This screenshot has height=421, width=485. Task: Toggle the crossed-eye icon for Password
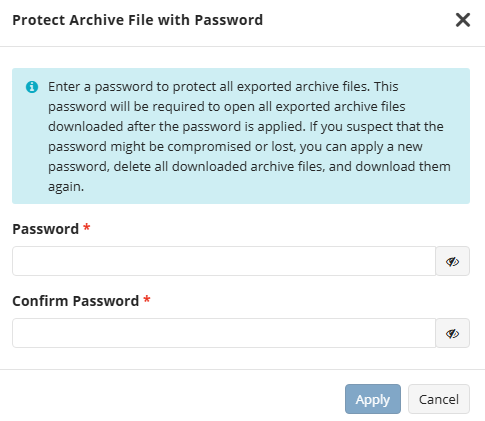point(452,262)
